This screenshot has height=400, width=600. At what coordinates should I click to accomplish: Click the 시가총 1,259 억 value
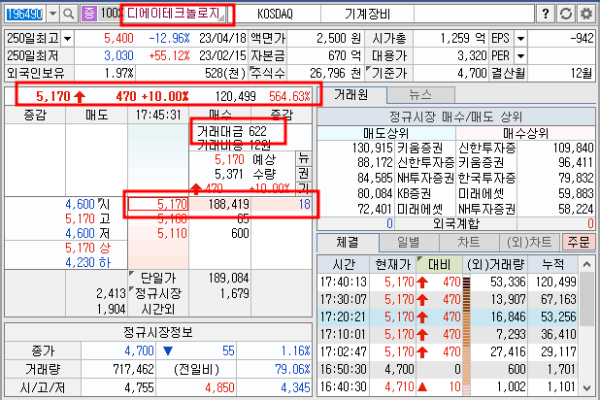click(x=463, y=38)
